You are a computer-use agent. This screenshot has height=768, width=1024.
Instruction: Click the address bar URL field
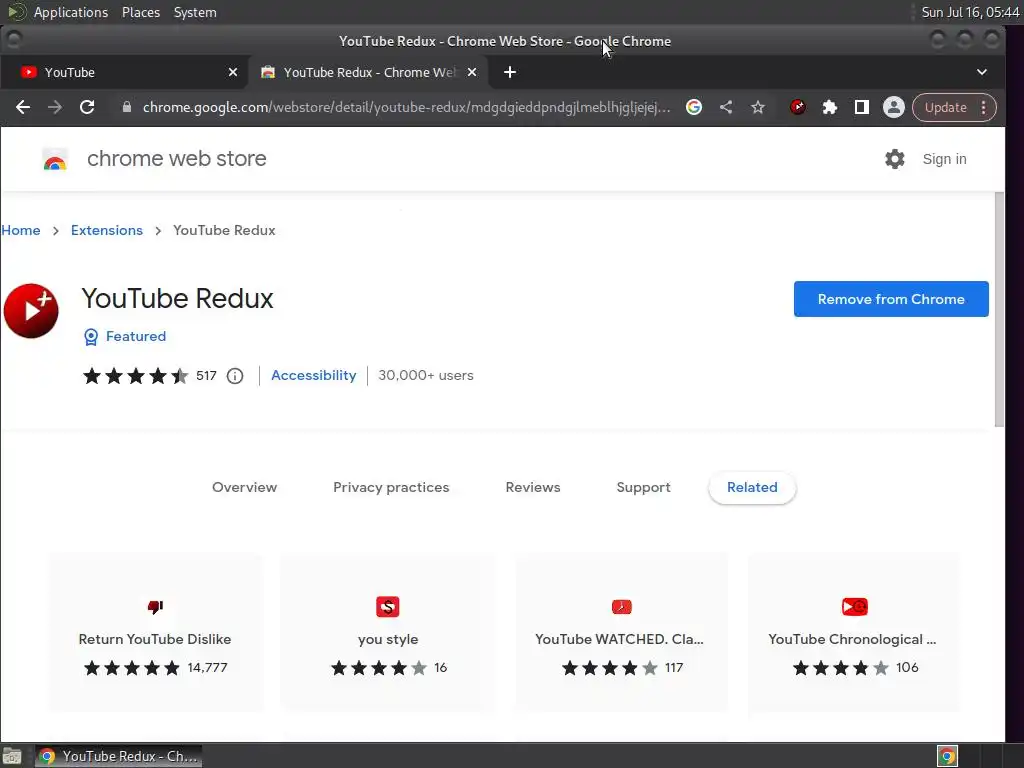point(406,107)
